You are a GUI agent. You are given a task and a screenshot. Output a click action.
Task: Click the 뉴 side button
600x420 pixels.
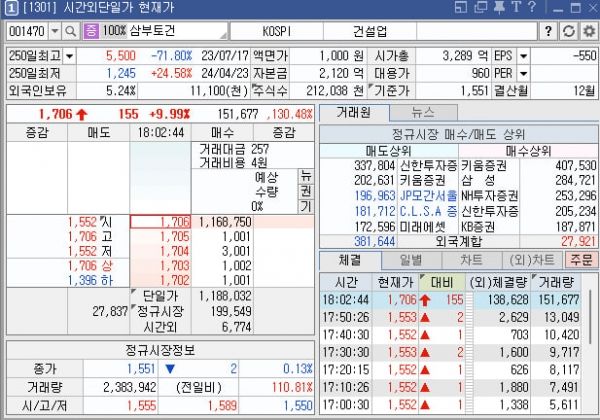coord(305,176)
